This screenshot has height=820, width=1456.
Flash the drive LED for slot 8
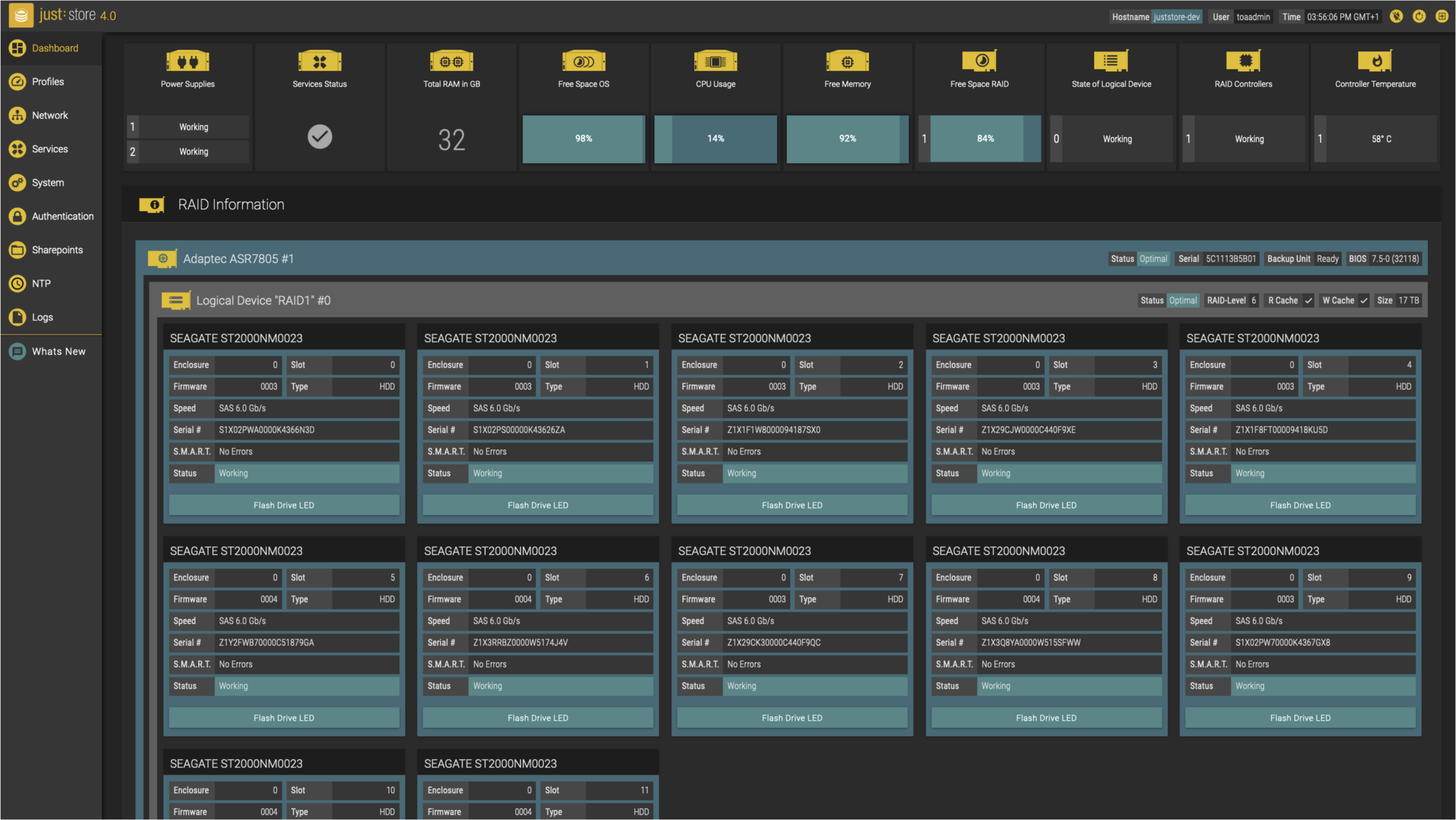1046,718
